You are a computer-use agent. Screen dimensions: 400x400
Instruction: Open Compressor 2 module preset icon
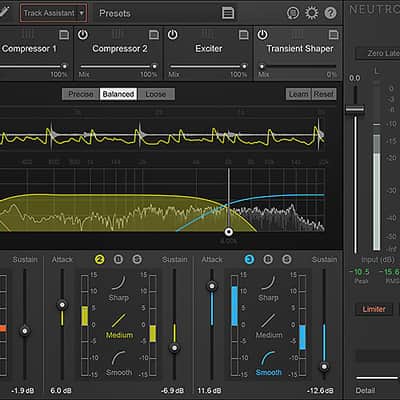tap(154, 34)
